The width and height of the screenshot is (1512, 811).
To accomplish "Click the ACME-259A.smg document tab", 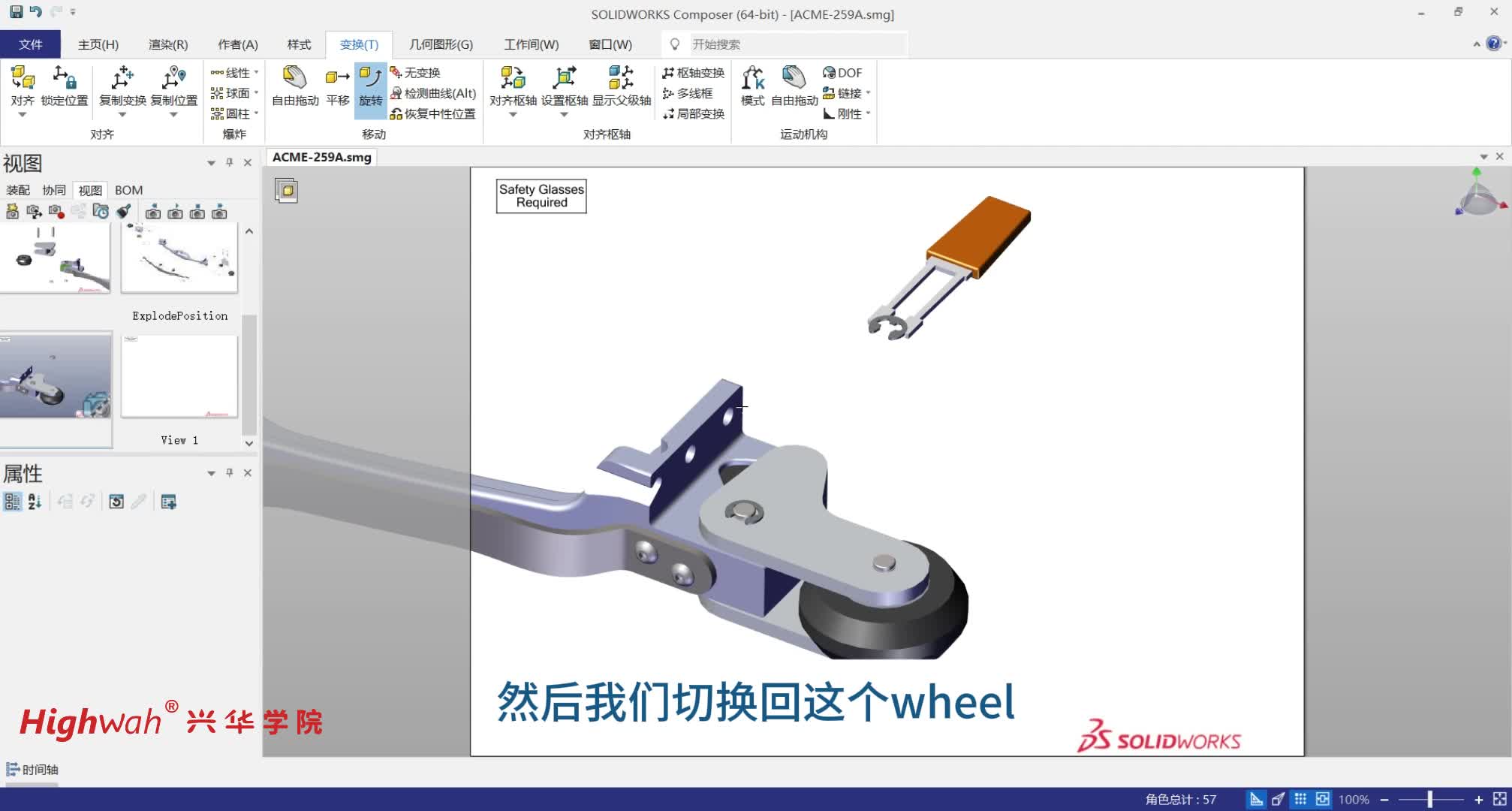I will point(321,157).
